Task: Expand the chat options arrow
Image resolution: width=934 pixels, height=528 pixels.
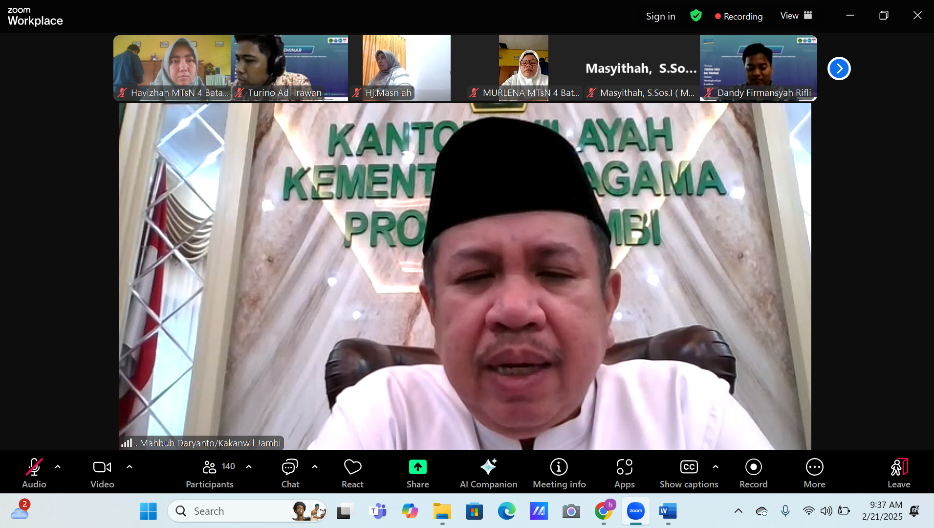Action: coord(315,467)
